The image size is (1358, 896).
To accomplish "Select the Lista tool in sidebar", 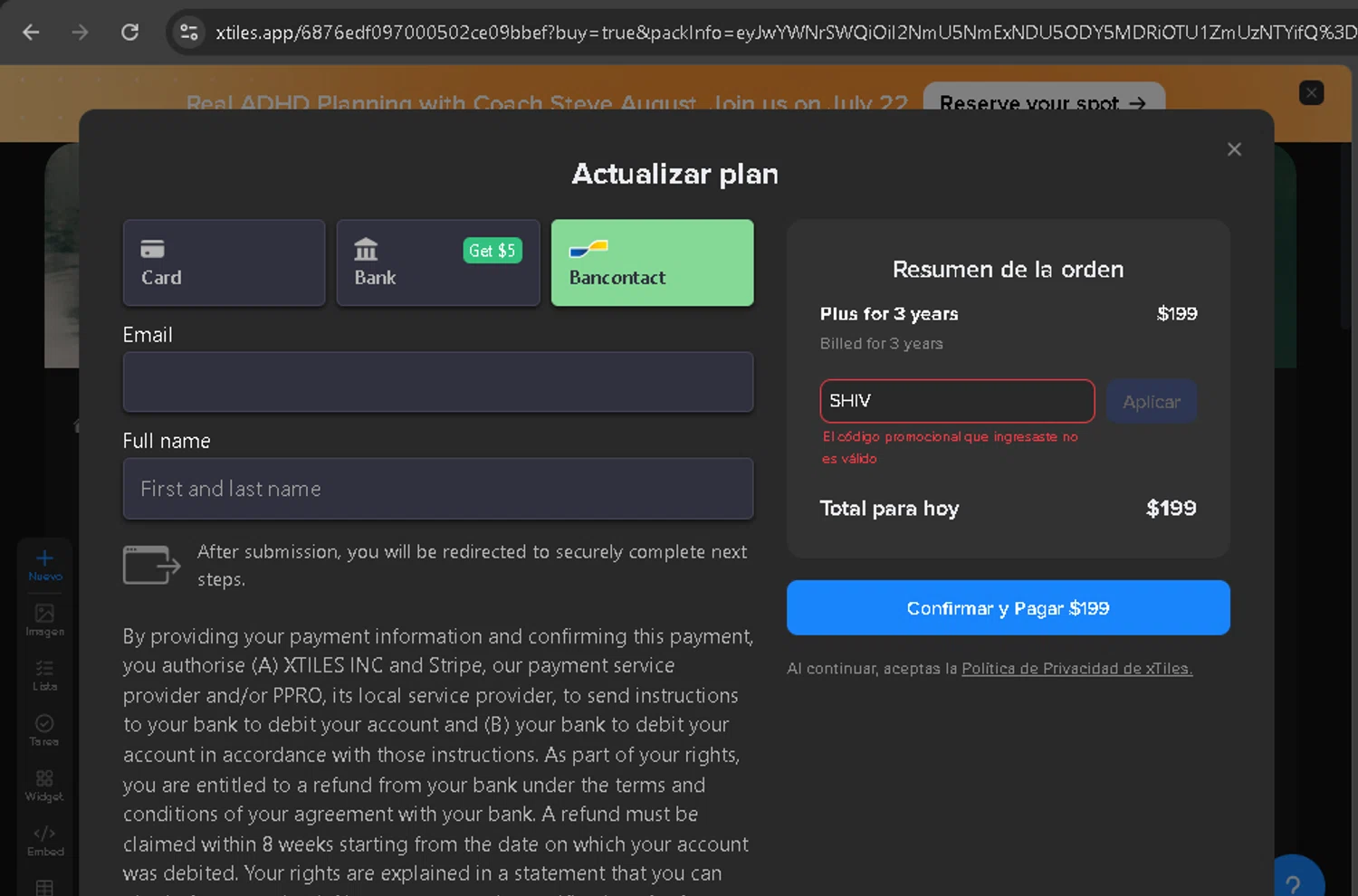I will pyautogui.click(x=44, y=675).
